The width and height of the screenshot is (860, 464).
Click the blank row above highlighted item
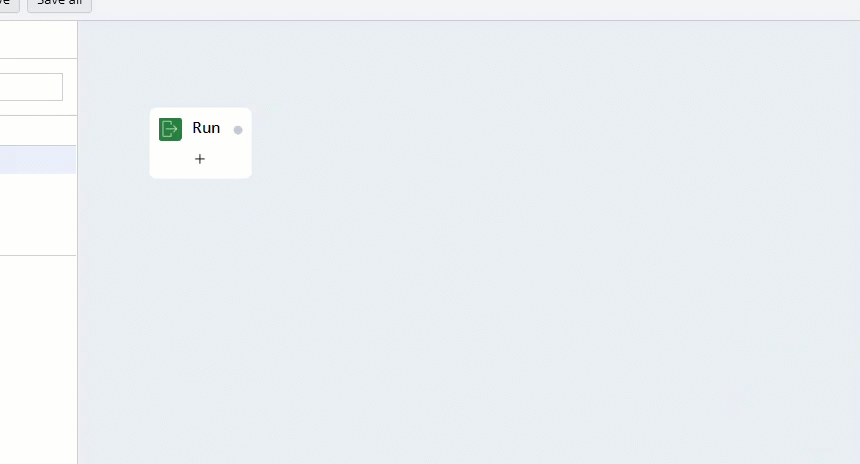(38, 131)
